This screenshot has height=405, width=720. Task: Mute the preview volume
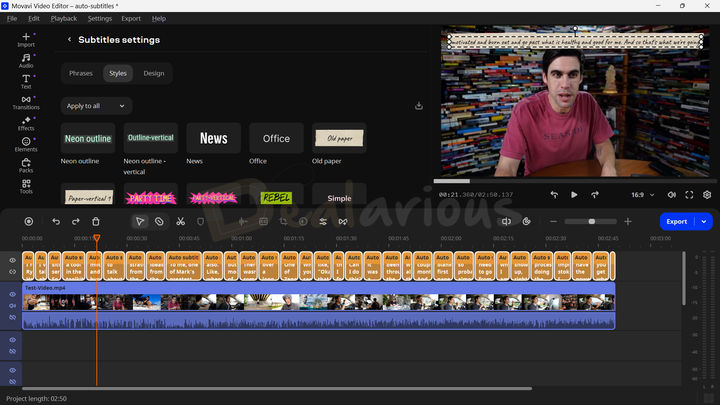[671, 195]
